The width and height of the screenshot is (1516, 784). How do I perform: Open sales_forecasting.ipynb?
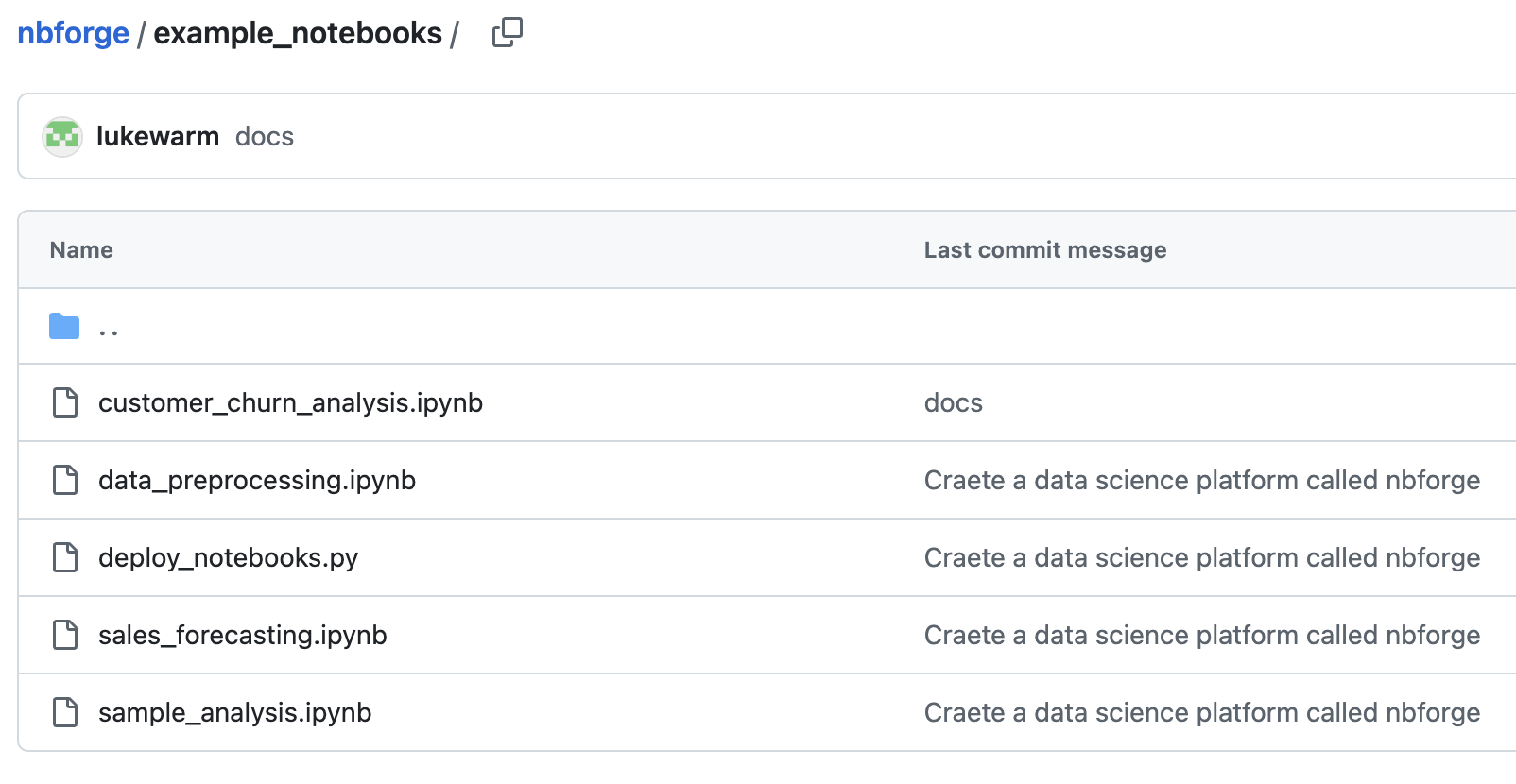[243, 635]
